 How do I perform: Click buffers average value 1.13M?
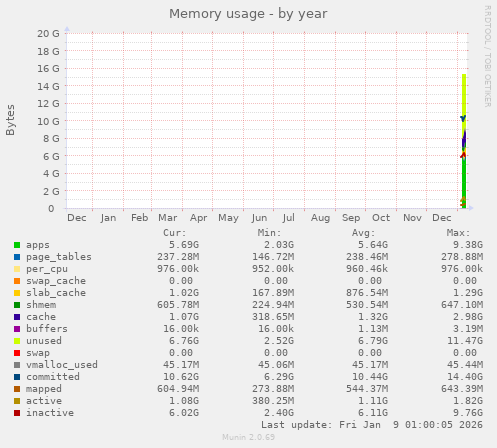point(373,329)
